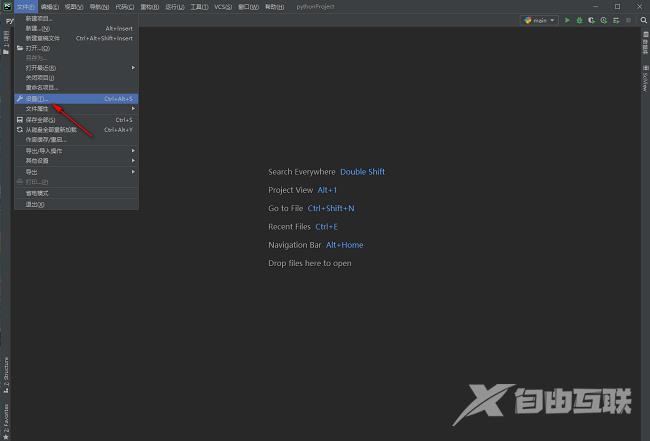Toggle 省电模式 (Power Save Mode)
This screenshot has height=441, width=650.
[x=37, y=193]
